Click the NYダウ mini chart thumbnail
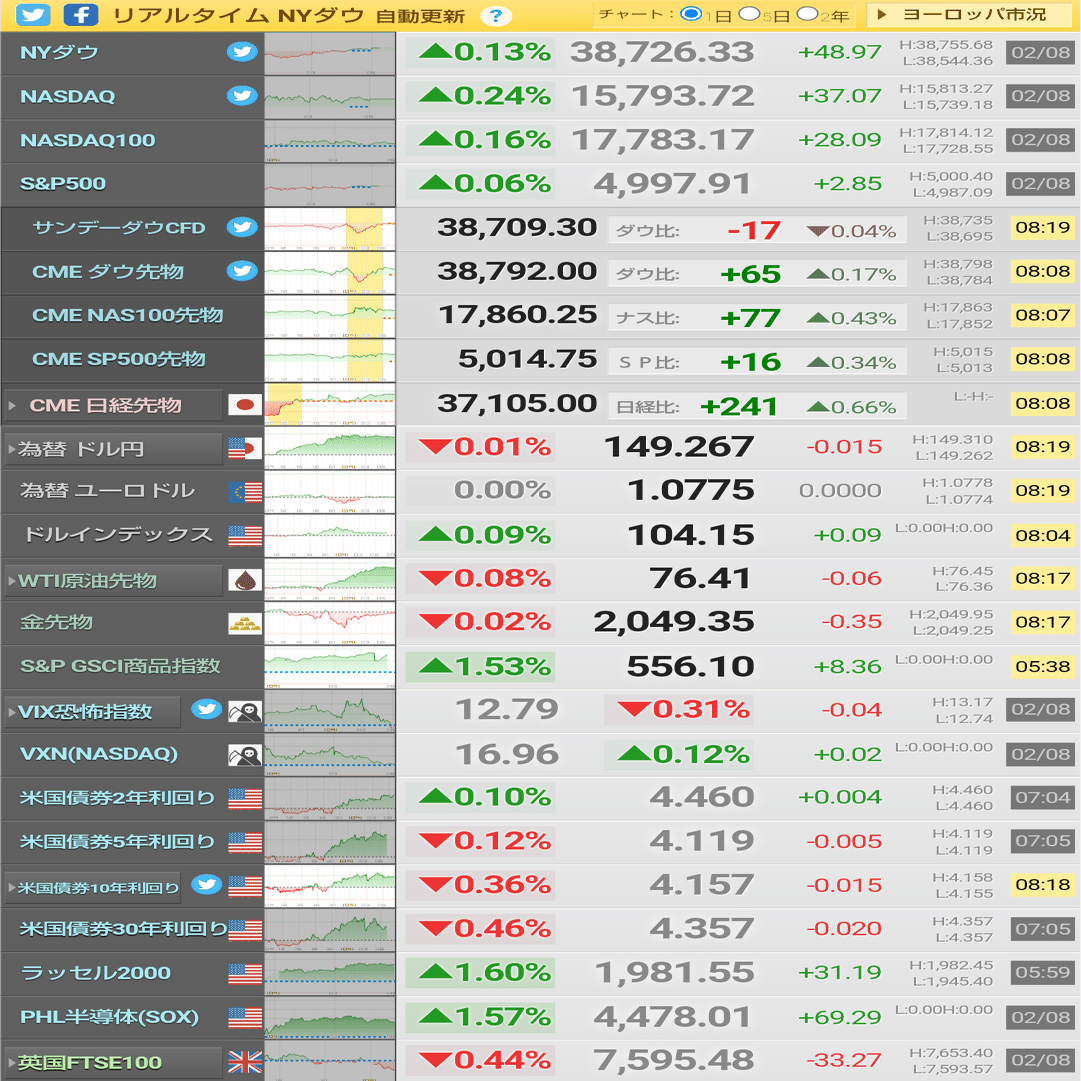The image size is (1081, 1081). [x=330, y=53]
